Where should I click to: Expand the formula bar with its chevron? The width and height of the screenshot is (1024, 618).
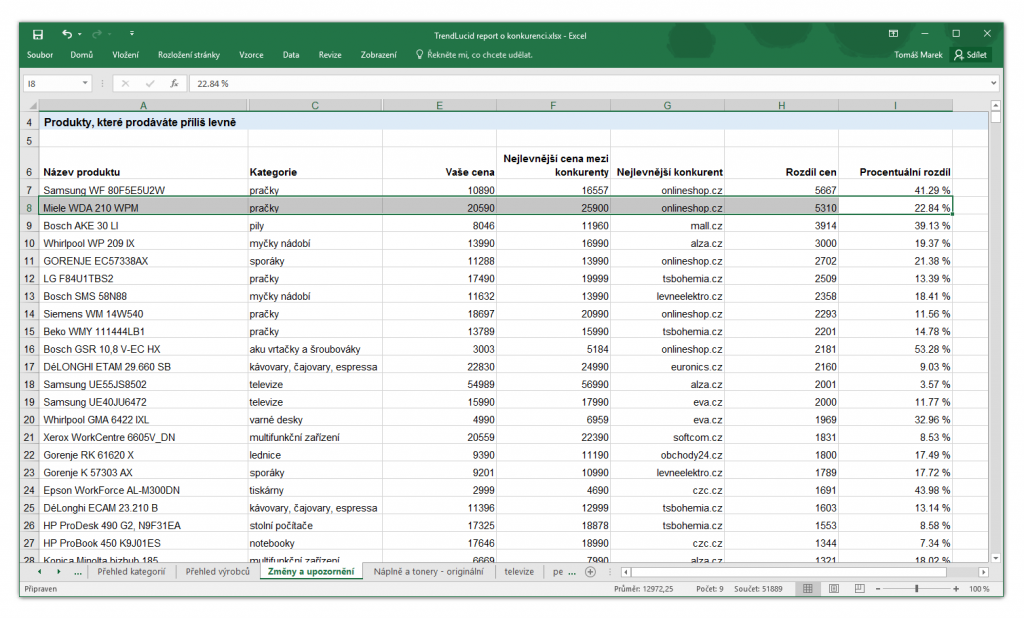[x=993, y=84]
